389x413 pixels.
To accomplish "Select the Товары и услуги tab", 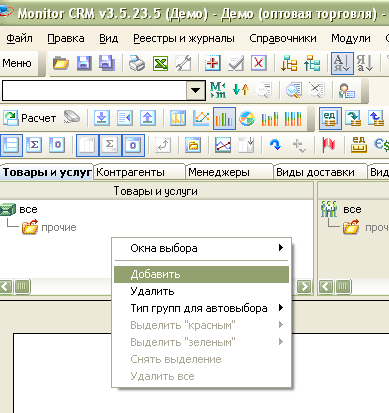I will pyautogui.click(x=47, y=172).
